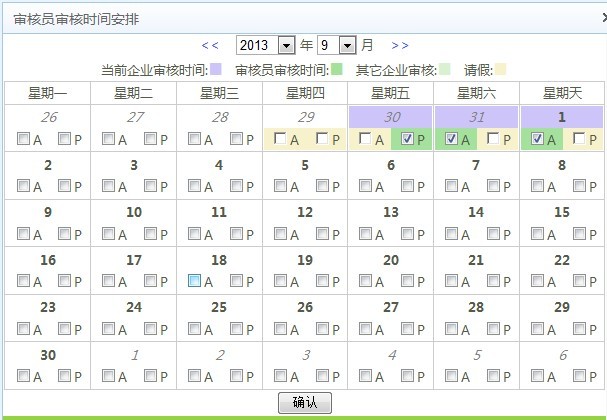Check the P checkbox for September 18
This screenshot has height=420, width=607.
(236, 281)
